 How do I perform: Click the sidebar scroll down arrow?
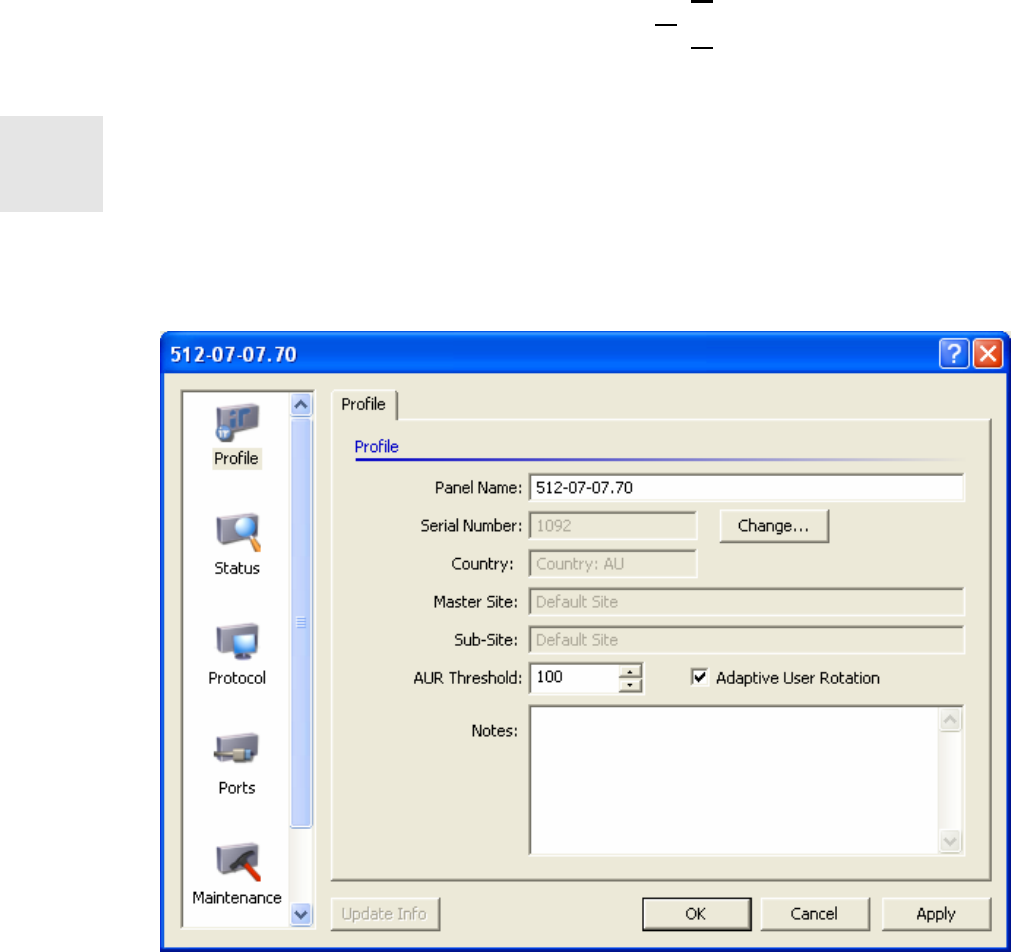coord(301,914)
